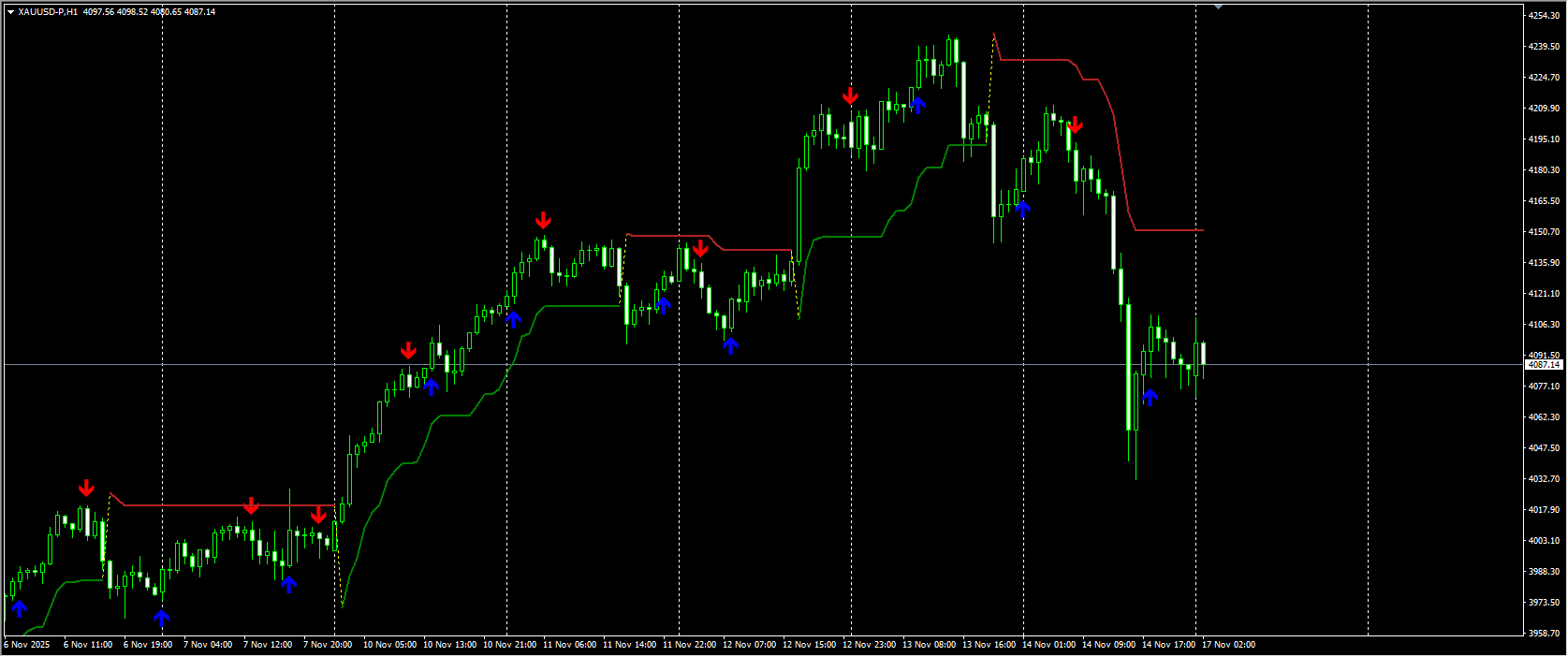Select price scale label 4017.90
Viewport: 1568px width, 657px height.
click(1545, 510)
